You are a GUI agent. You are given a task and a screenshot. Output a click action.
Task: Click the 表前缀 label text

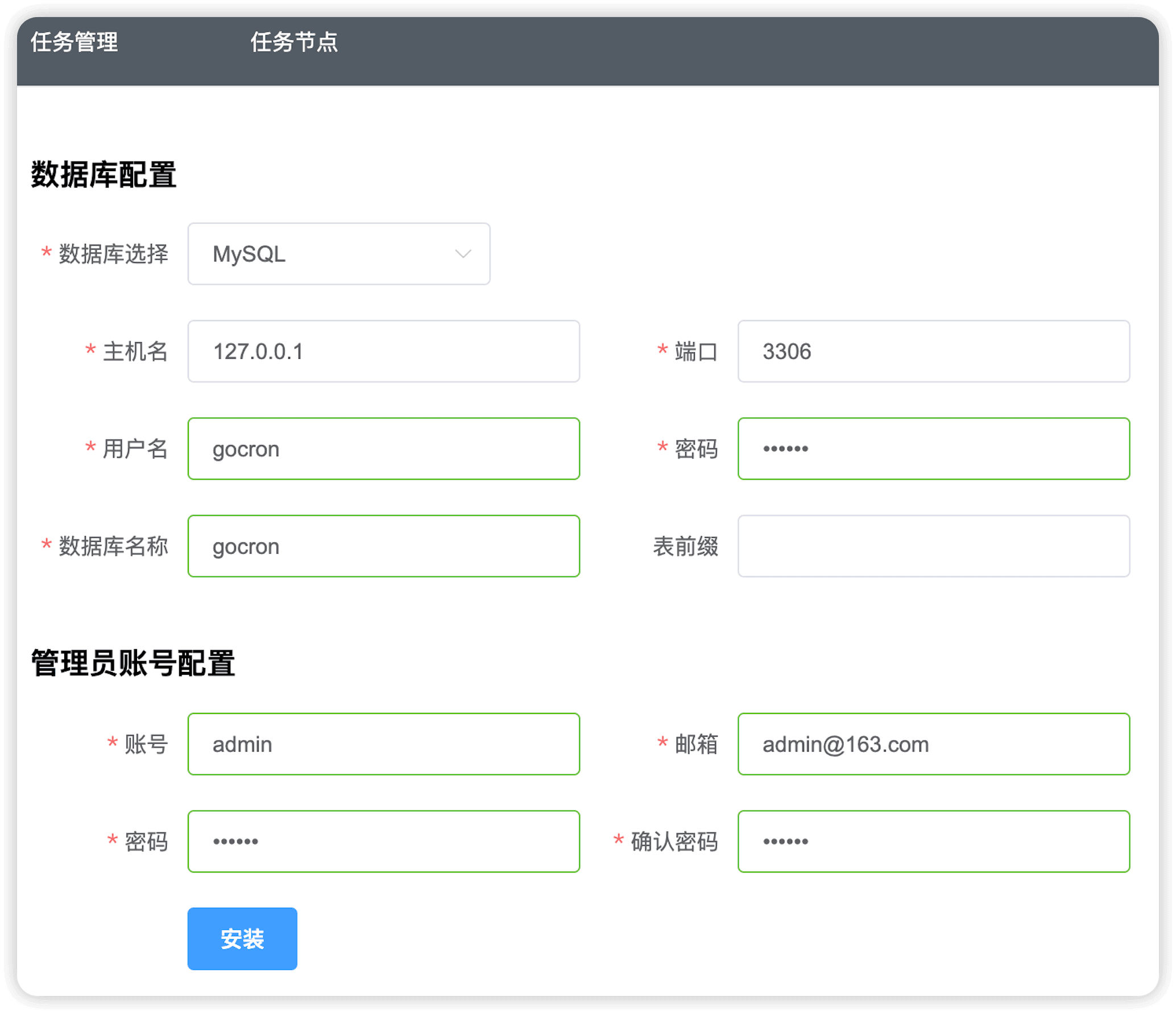coord(685,546)
